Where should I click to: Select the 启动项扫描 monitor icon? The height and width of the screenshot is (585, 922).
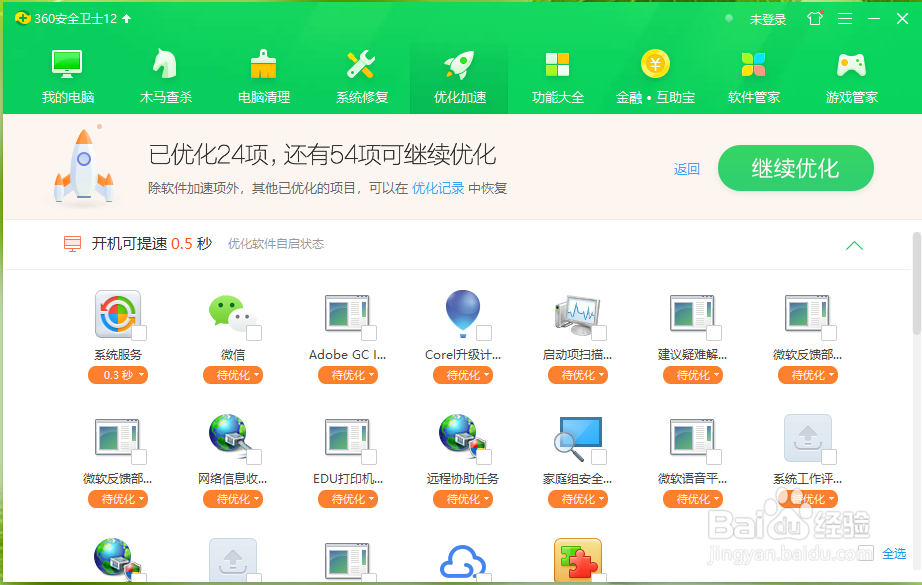[577, 313]
